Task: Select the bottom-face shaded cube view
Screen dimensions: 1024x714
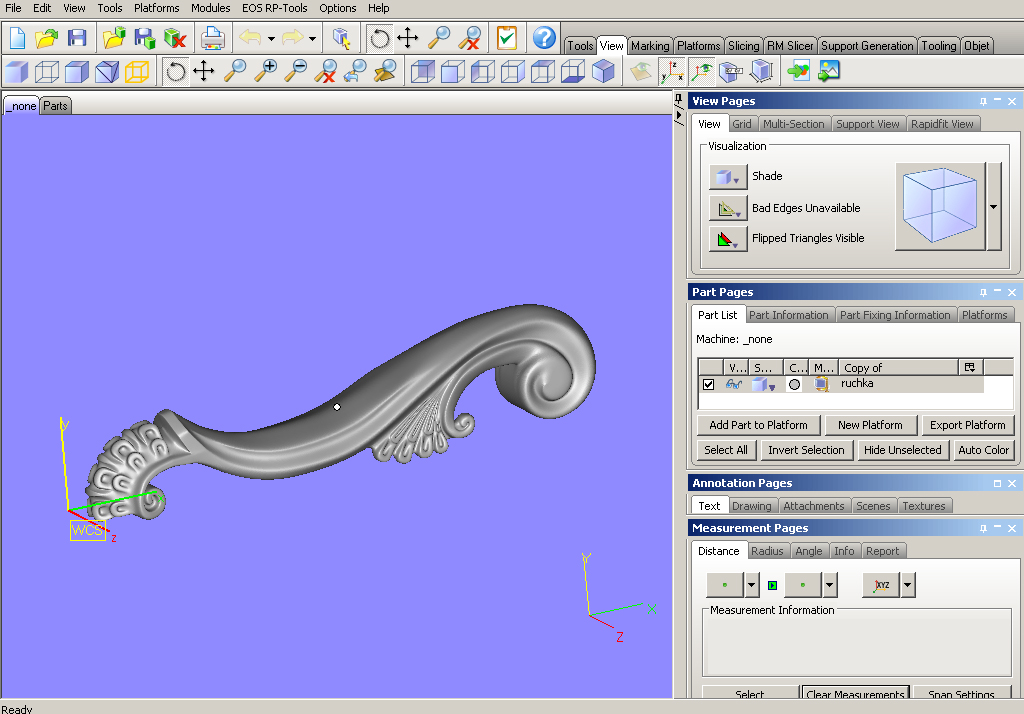Action: tap(573, 71)
